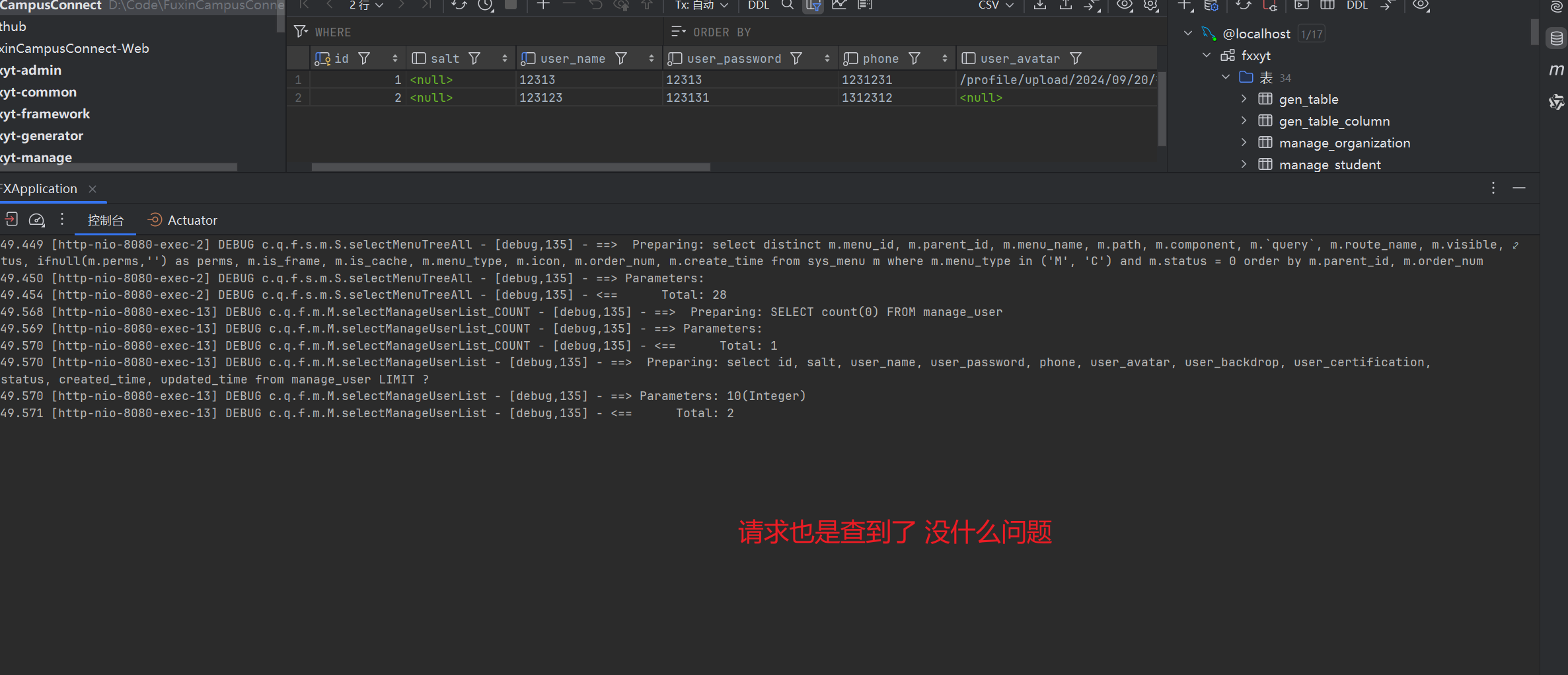The image size is (1568, 675).
Task: Expand the gen_table_column table node
Action: click(x=1244, y=120)
